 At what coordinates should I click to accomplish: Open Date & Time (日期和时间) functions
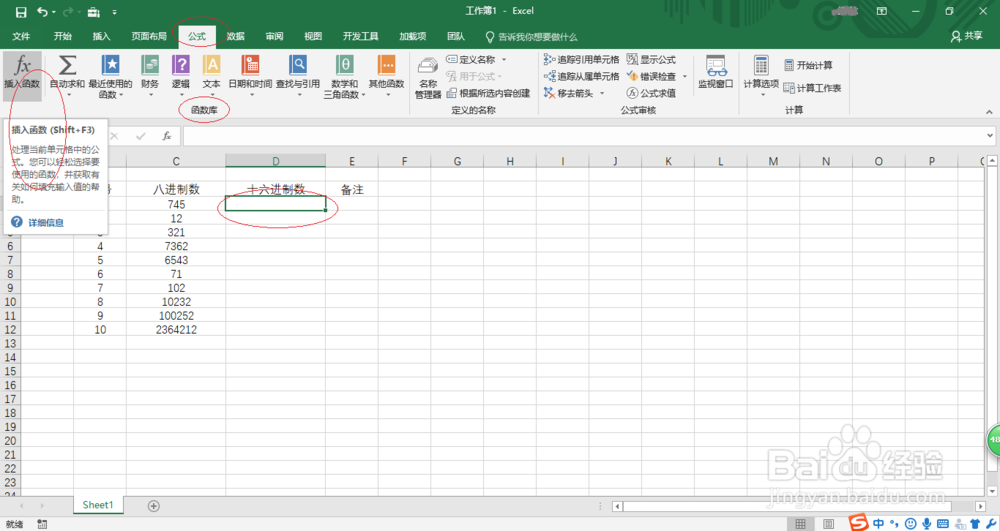click(x=250, y=73)
